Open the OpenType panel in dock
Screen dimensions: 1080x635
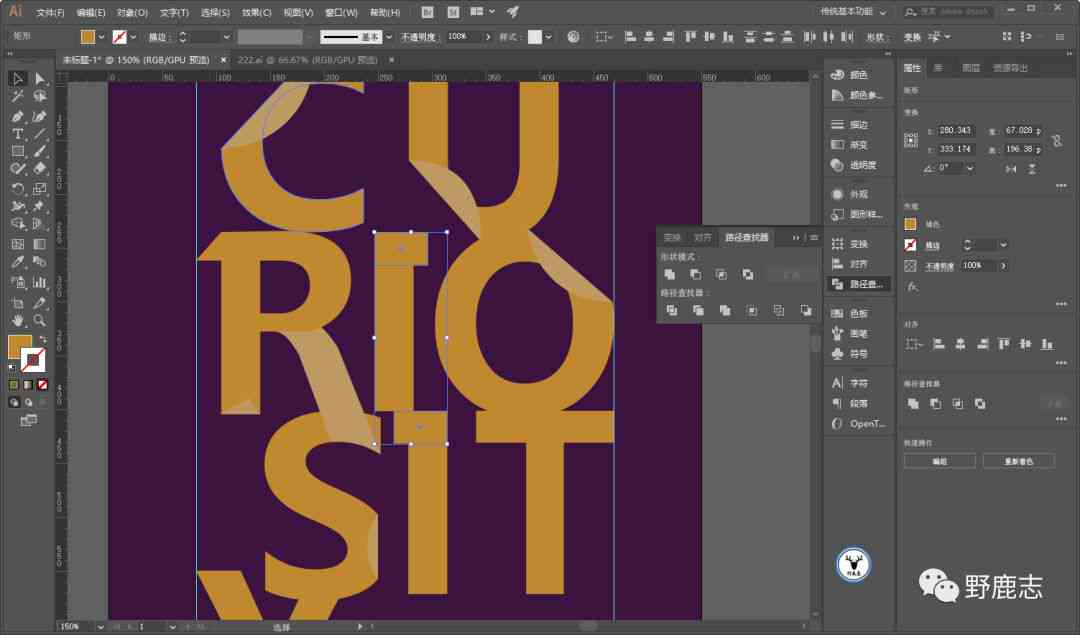pos(859,424)
